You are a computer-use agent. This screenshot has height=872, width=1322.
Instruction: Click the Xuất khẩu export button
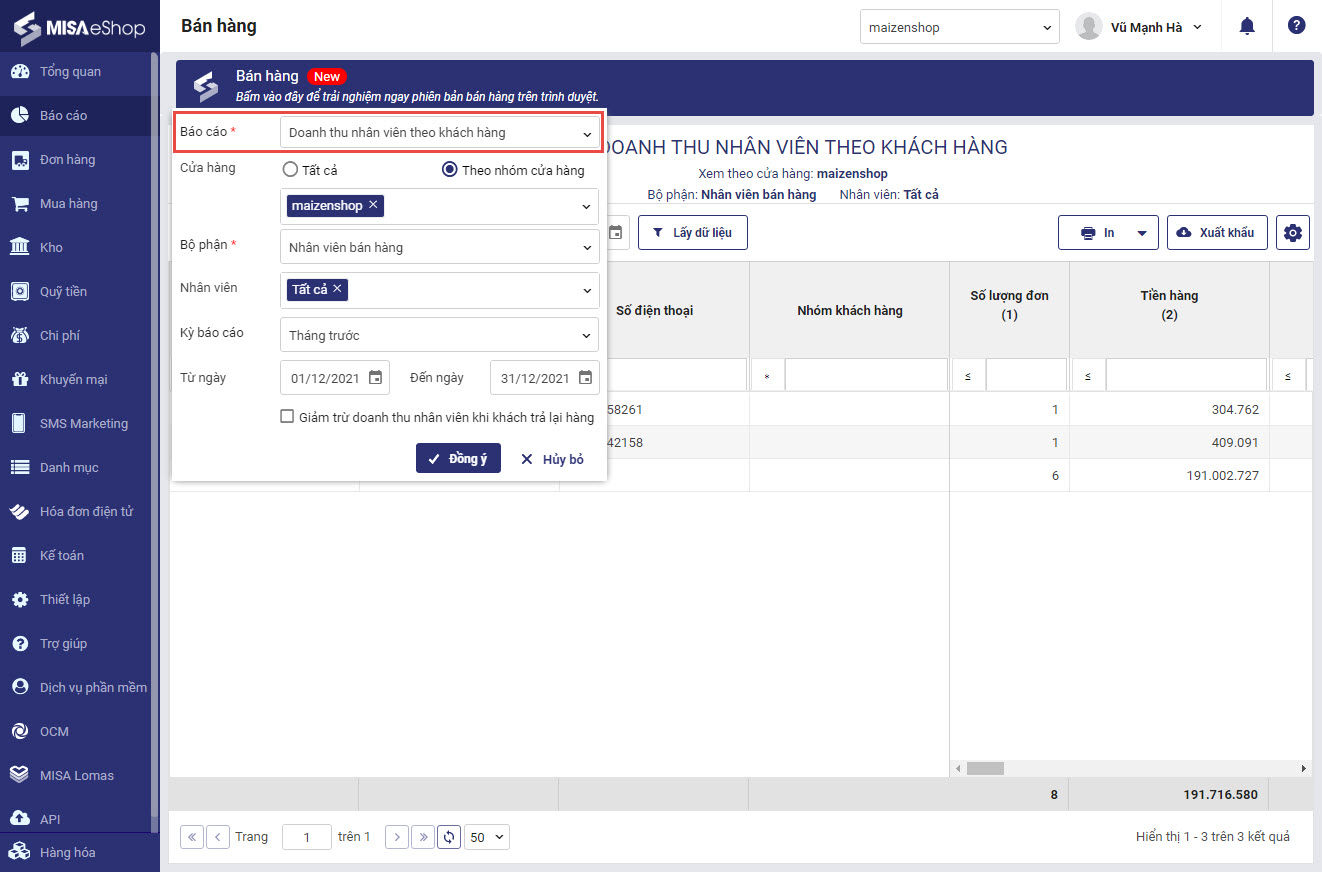coord(1217,233)
